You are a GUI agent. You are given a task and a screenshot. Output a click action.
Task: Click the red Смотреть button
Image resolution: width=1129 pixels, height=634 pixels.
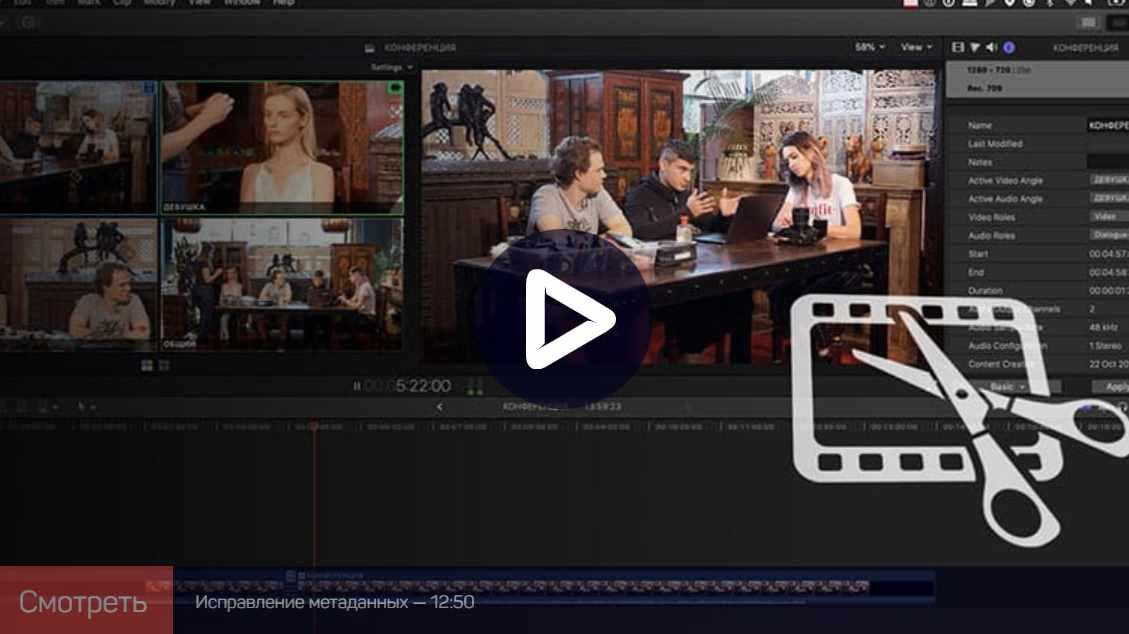point(85,601)
